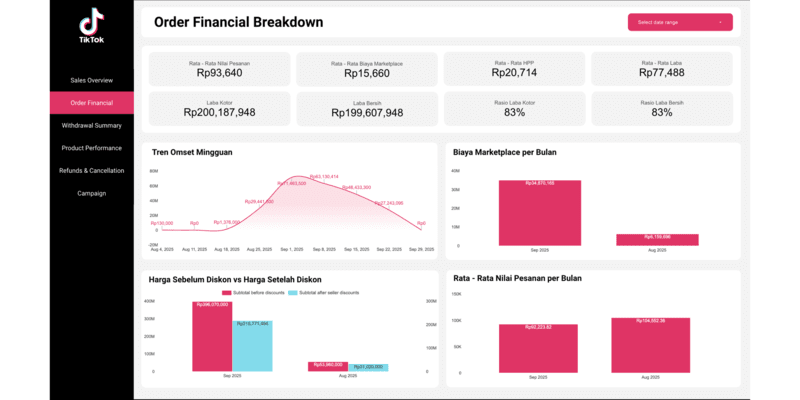This screenshot has width=800, height=400.
Task: Click the Rata - Rata Biaya Marketplace card
Action: [x=364, y=68]
